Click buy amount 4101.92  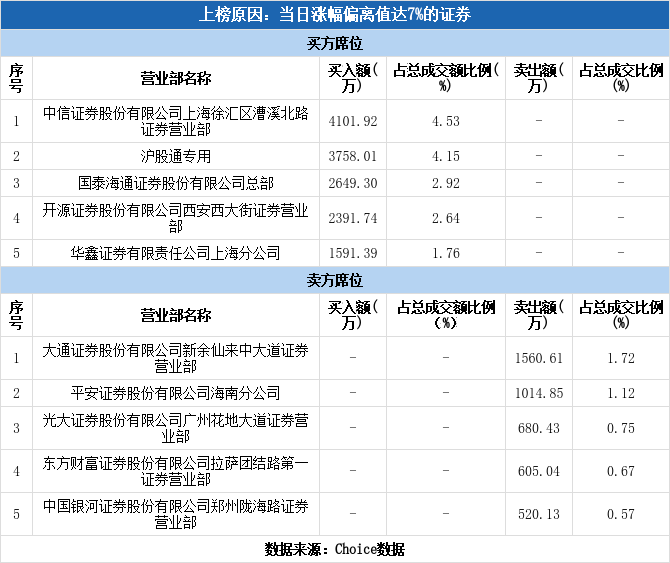pos(353,121)
